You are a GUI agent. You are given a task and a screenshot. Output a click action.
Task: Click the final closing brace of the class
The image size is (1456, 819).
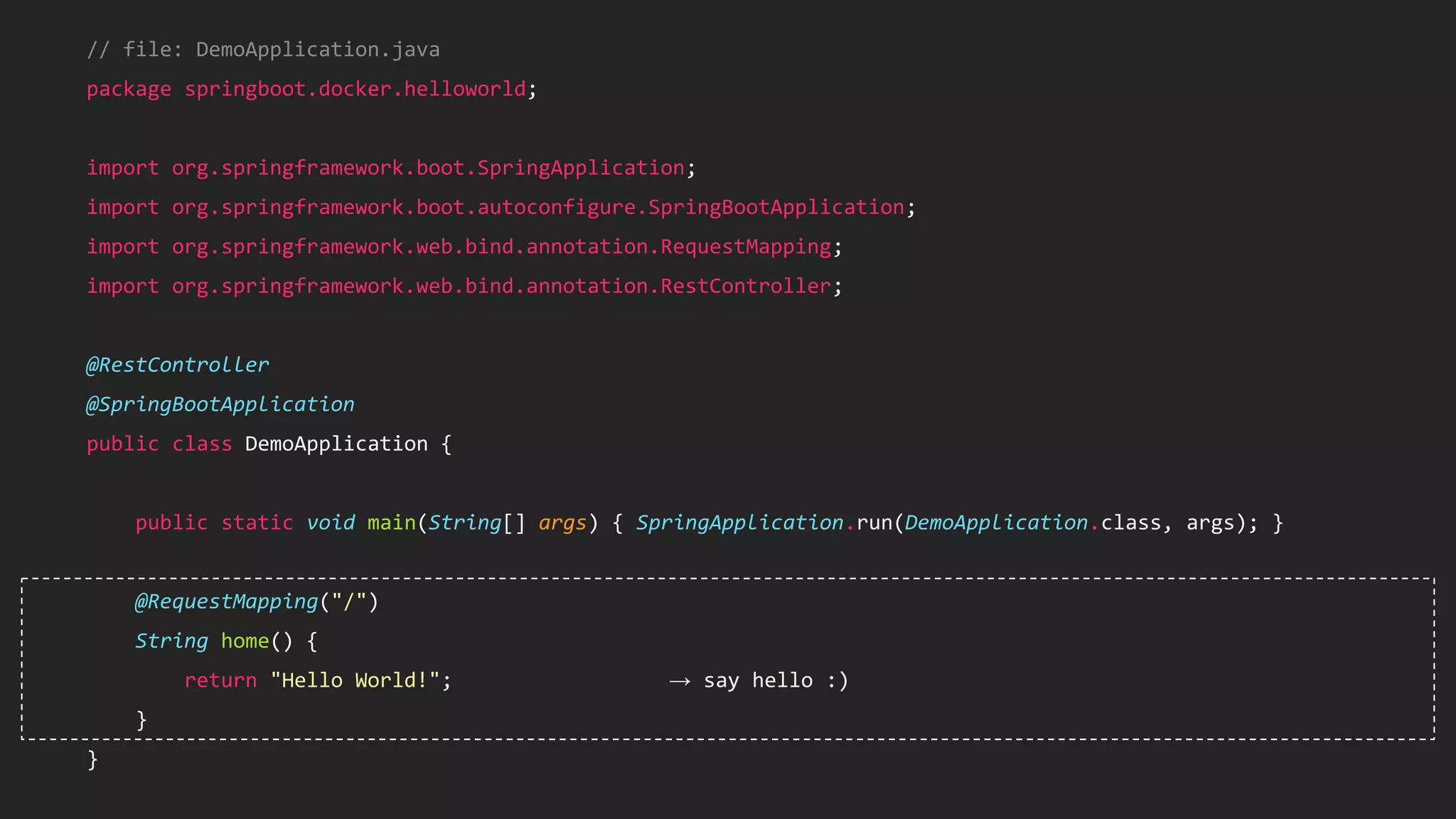(x=92, y=760)
